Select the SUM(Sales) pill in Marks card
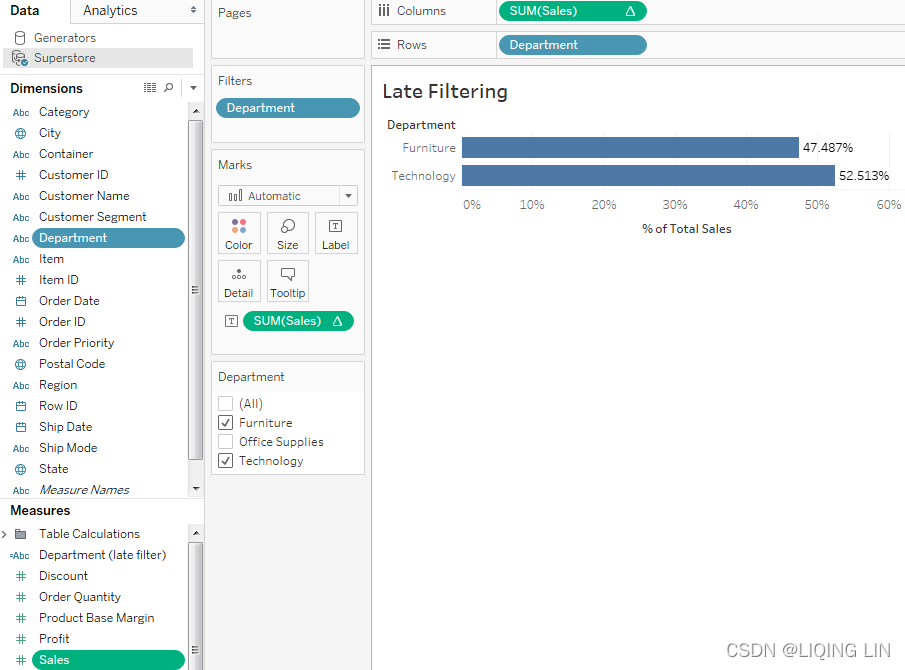 pos(298,321)
